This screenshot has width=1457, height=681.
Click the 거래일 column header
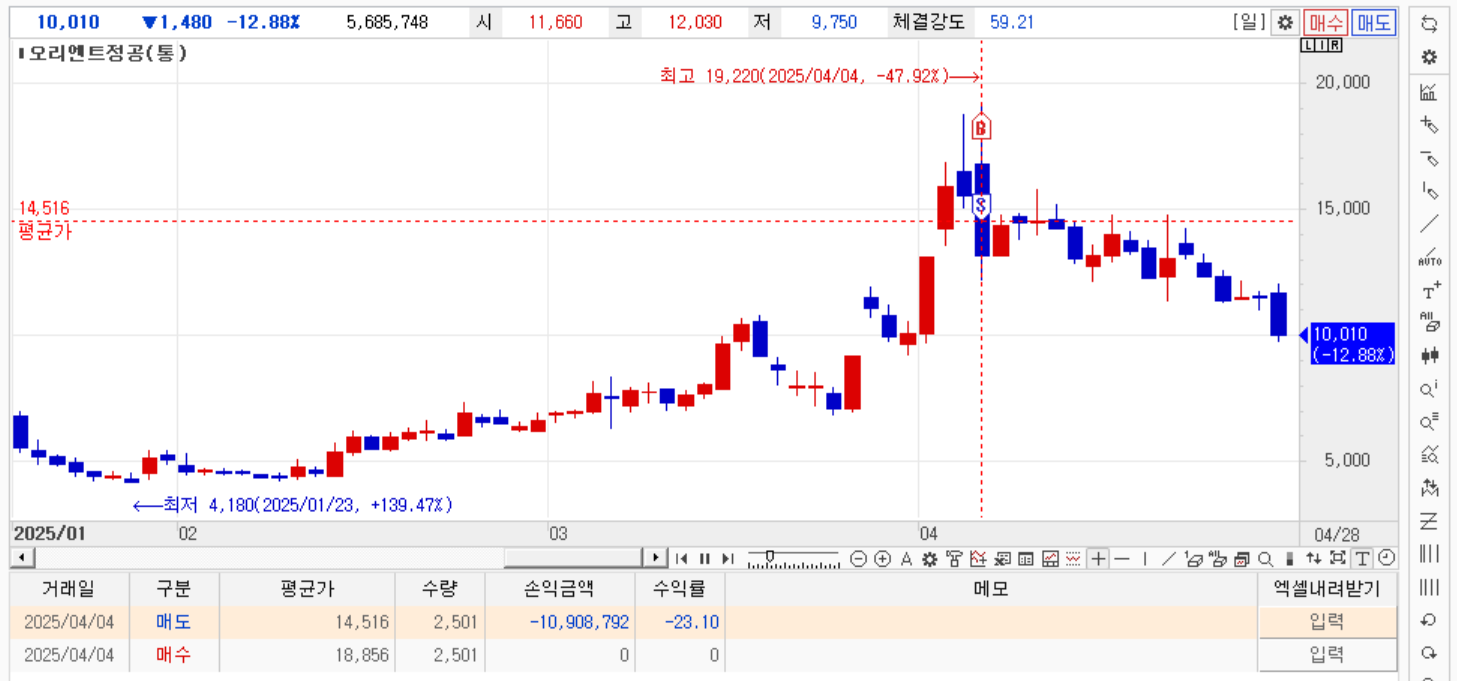[69, 588]
